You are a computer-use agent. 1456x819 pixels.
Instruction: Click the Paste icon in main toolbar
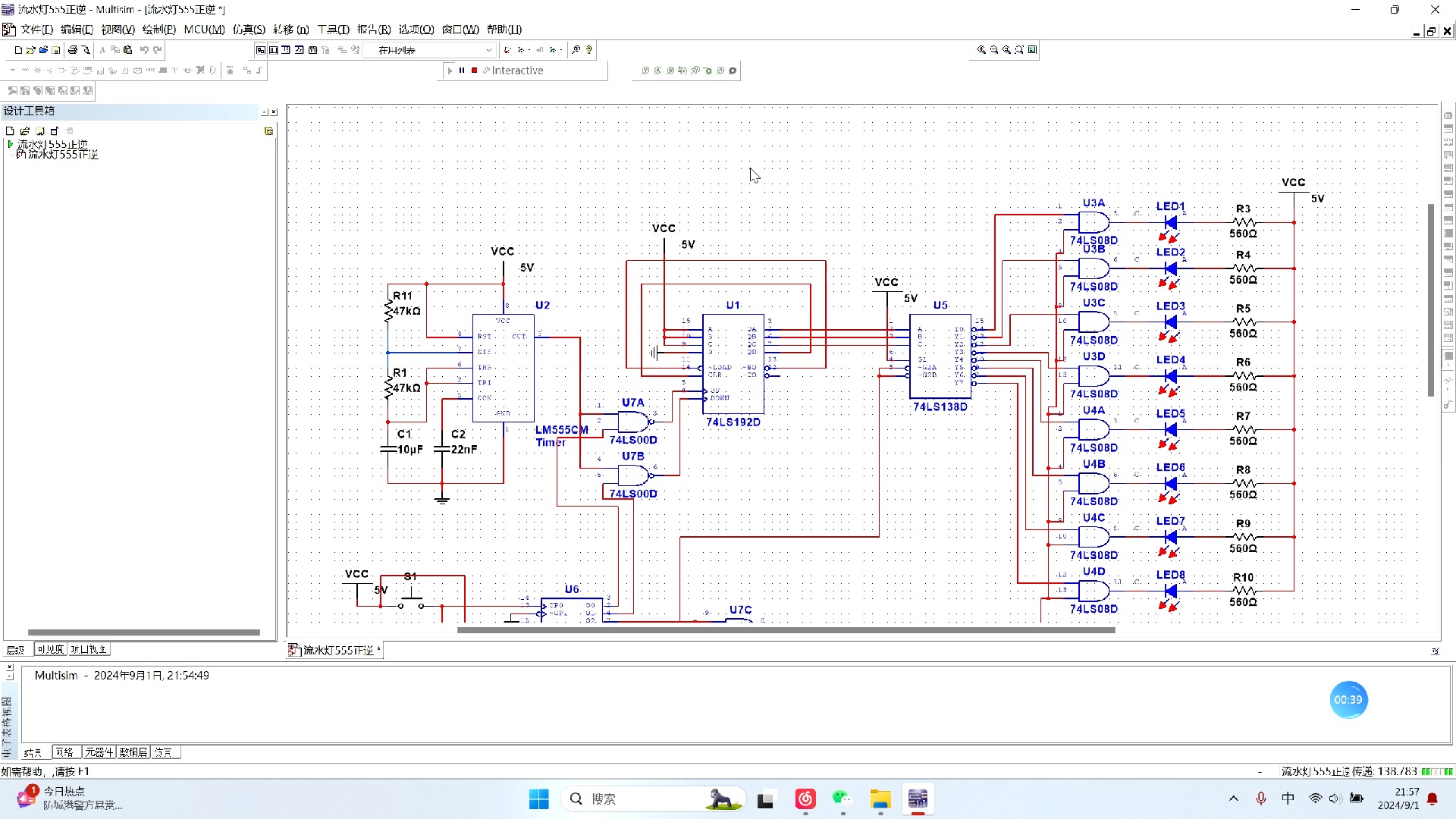point(128,50)
